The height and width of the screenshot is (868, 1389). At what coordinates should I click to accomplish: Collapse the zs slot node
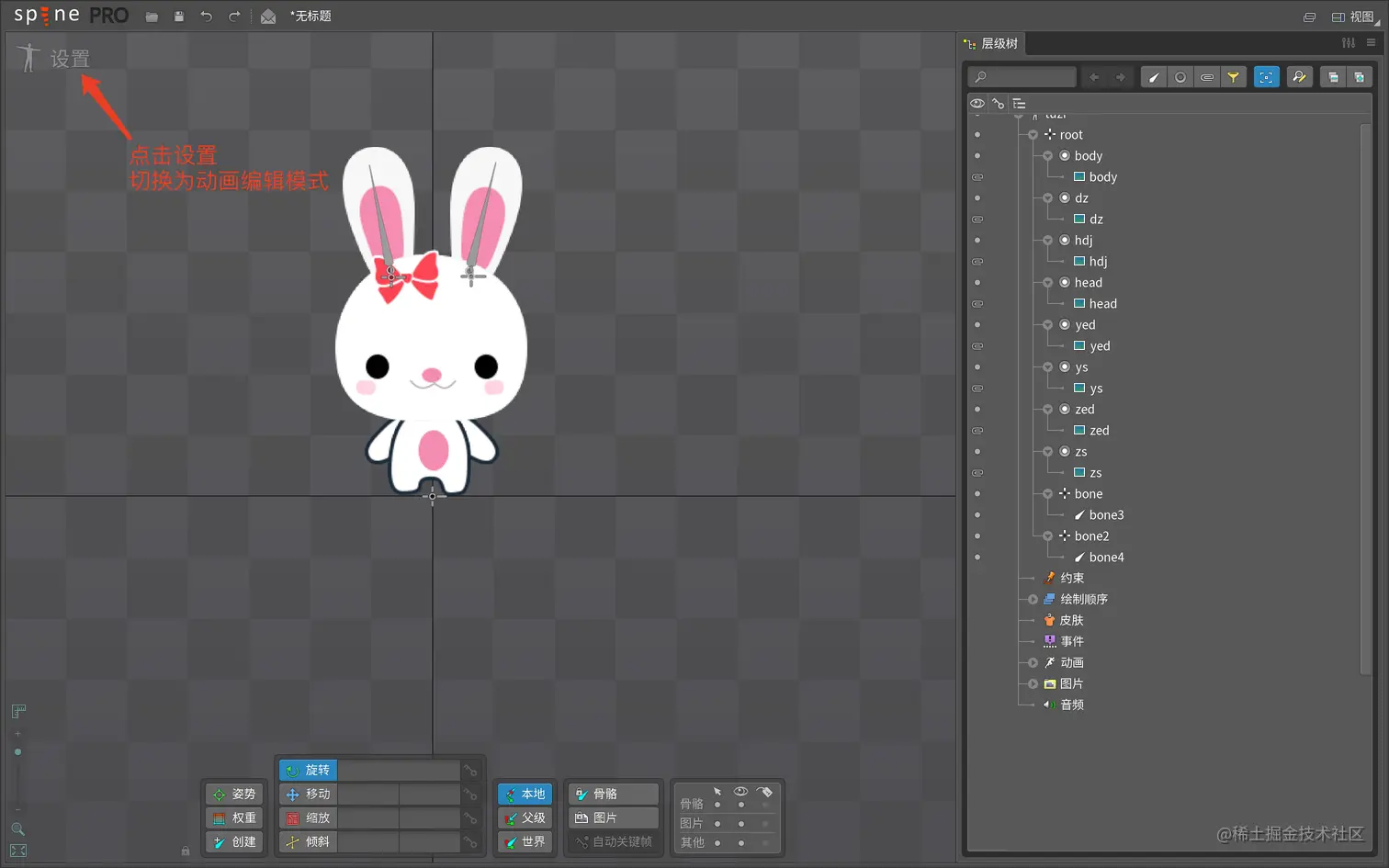coord(1047,452)
